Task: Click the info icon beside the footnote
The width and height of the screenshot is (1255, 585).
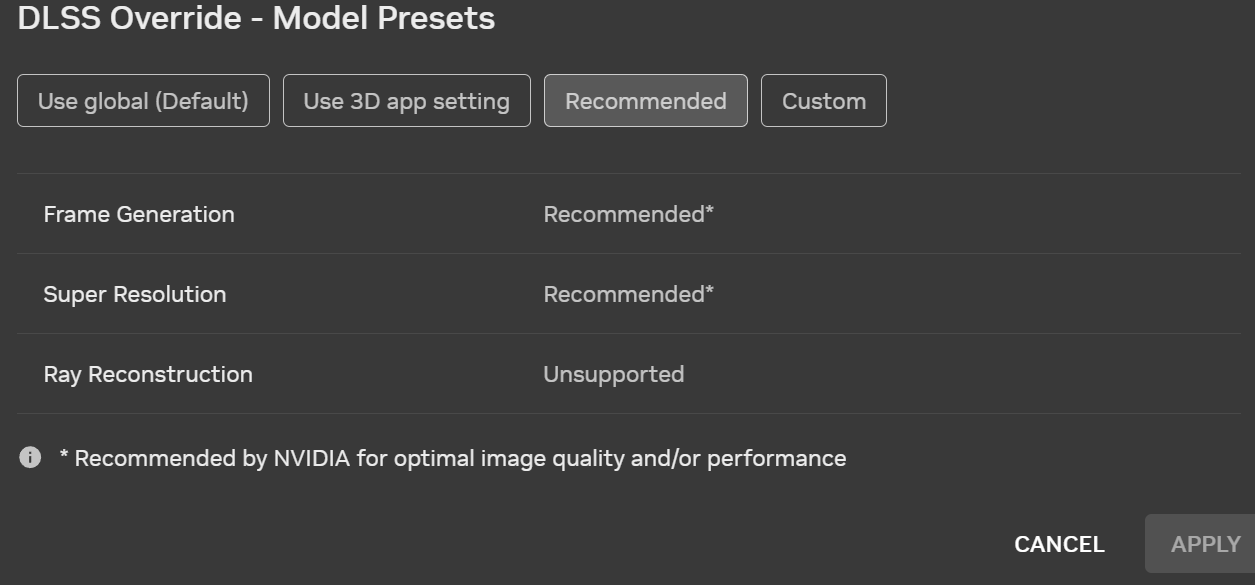Action: 30,458
